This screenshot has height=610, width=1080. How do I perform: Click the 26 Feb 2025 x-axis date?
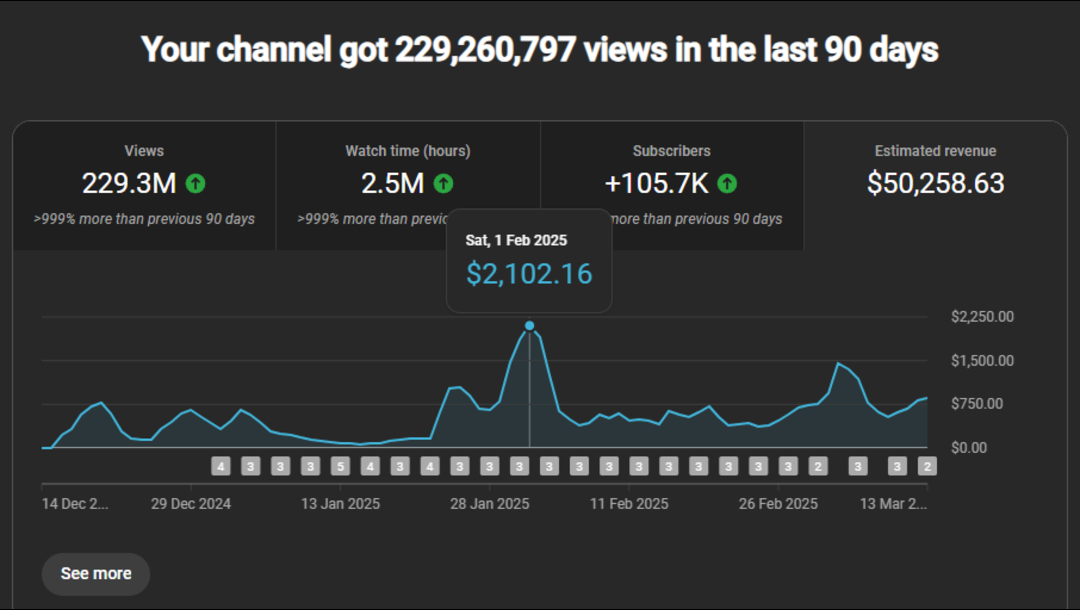[778, 504]
